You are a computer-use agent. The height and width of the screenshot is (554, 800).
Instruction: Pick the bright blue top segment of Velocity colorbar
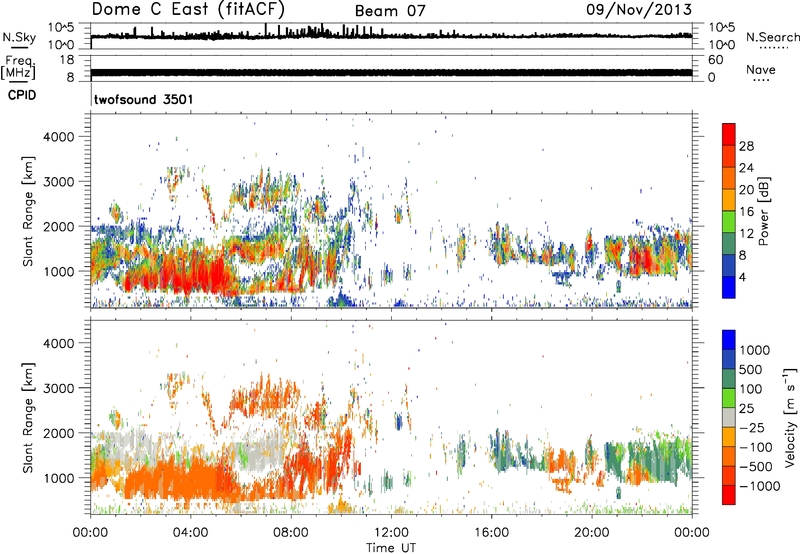[729, 340]
